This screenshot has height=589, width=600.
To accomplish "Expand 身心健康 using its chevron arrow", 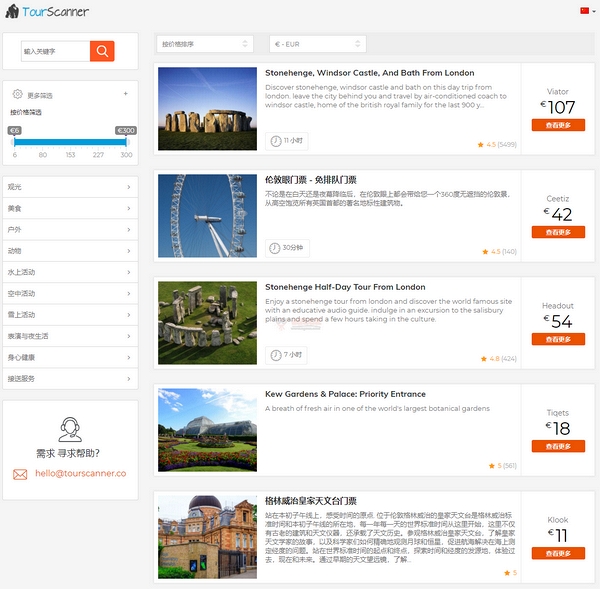I will click(x=129, y=357).
